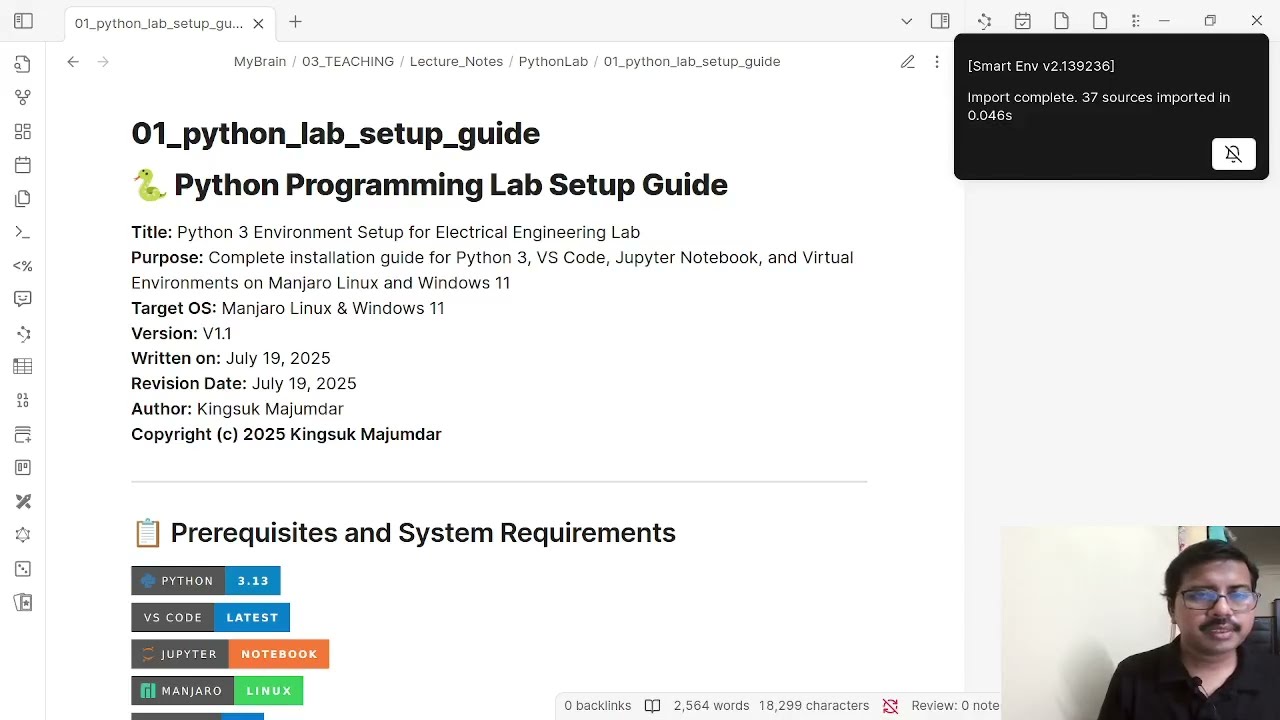The image size is (1280, 720).
Task: Open the terminal icon in the ribbon
Action: pos(23,232)
